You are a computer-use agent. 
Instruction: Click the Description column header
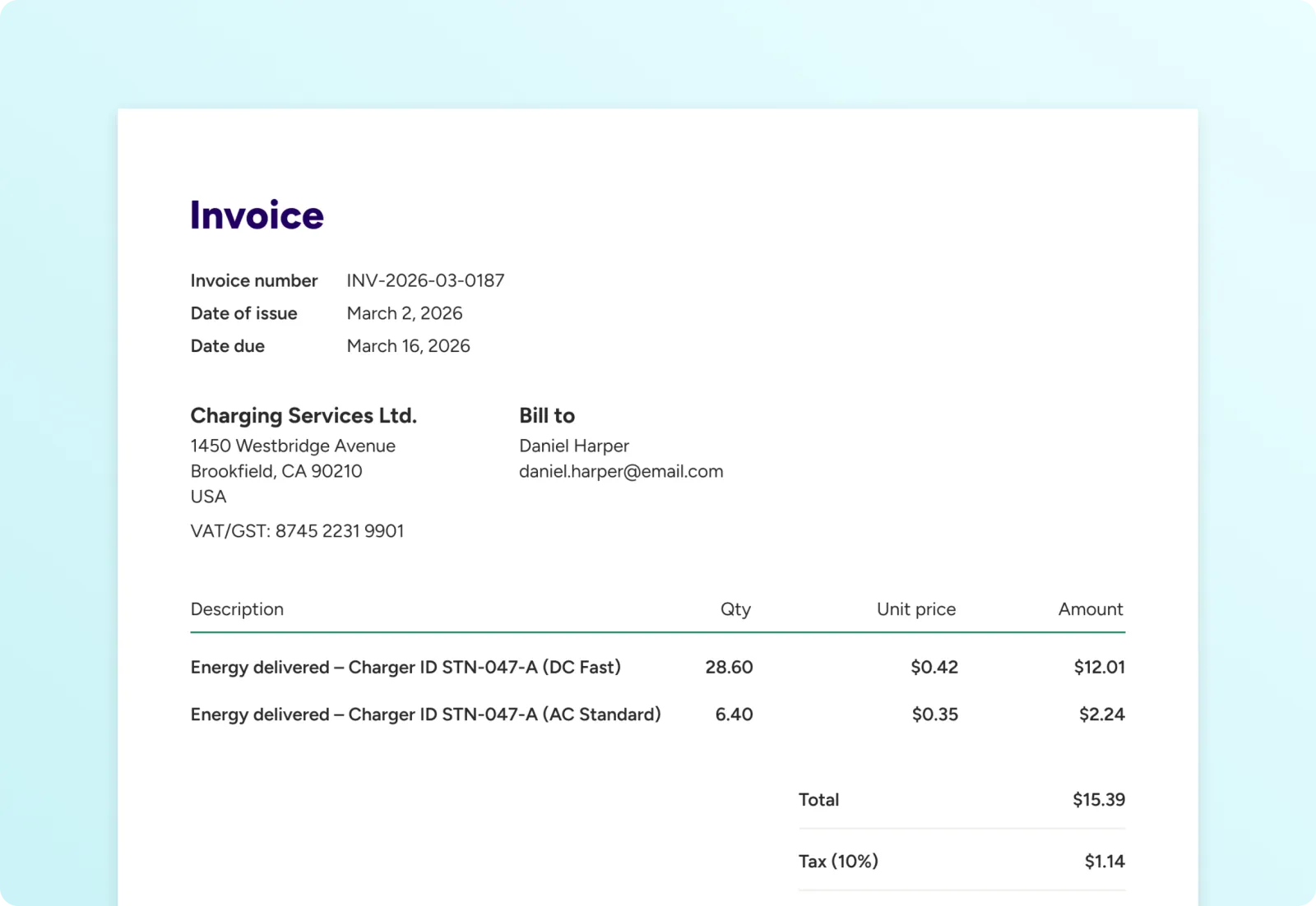[x=237, y=609]
